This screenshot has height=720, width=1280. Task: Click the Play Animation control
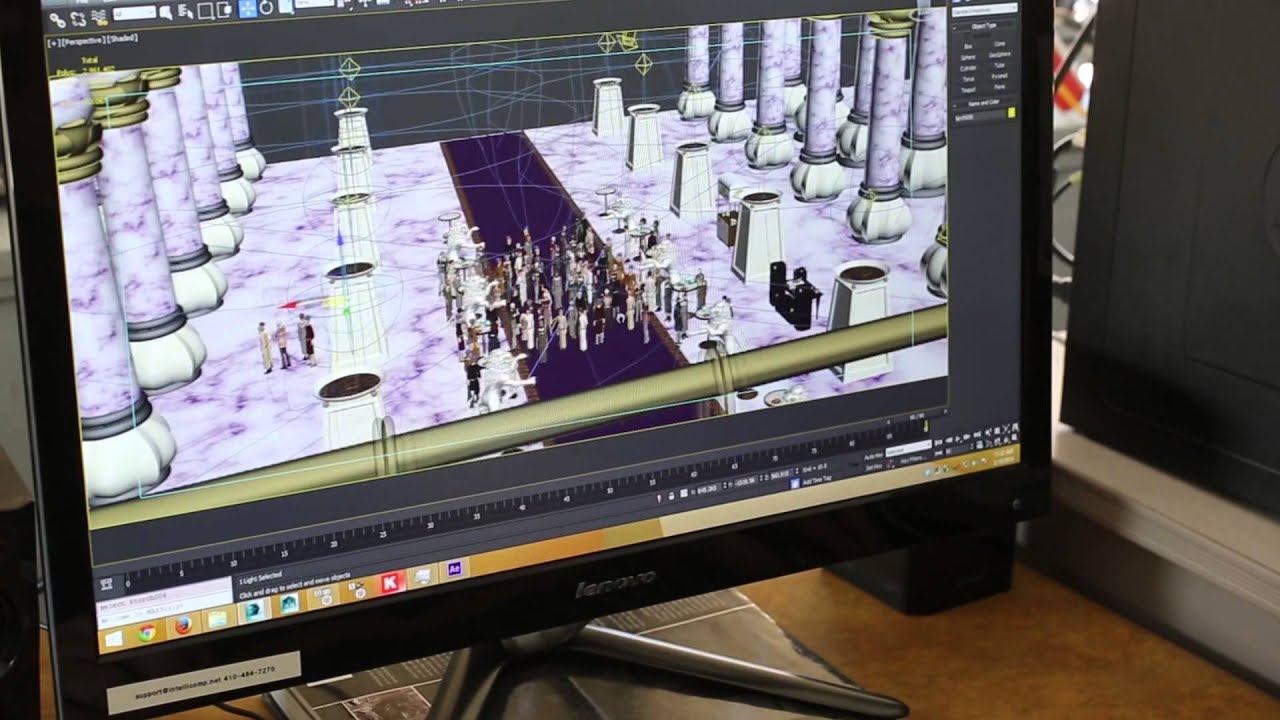point(958,439)
